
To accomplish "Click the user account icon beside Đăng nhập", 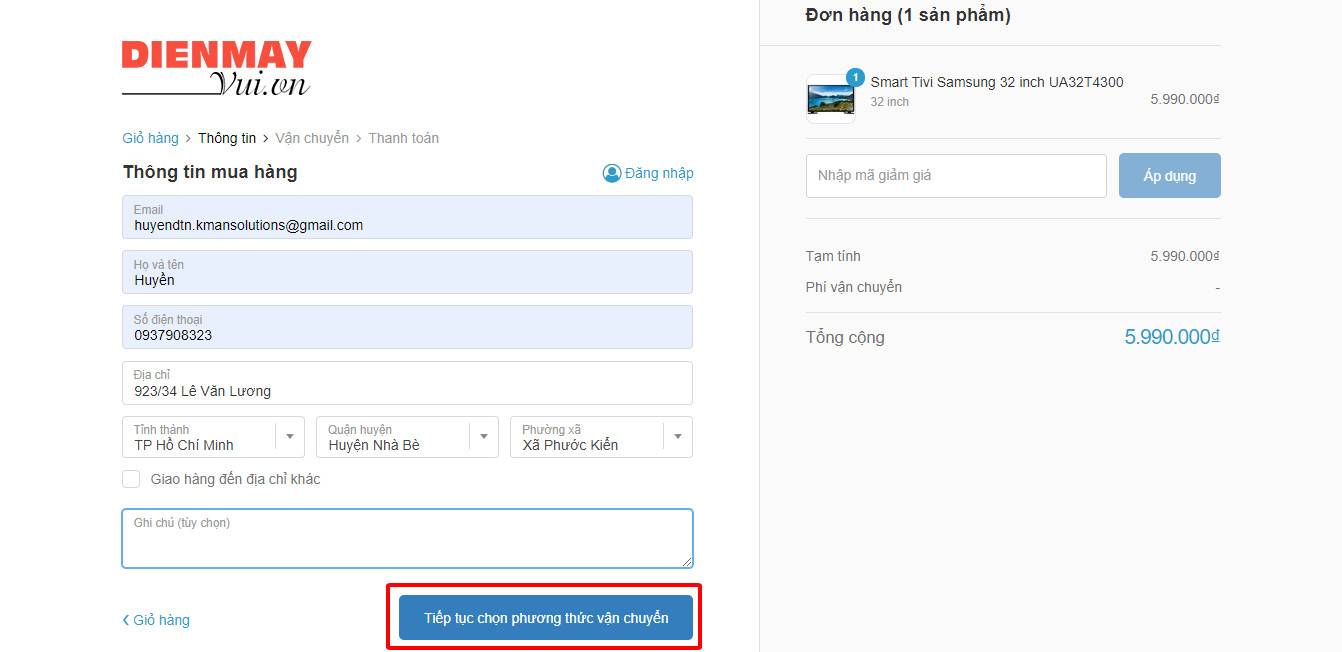I will tap(612, 173).
